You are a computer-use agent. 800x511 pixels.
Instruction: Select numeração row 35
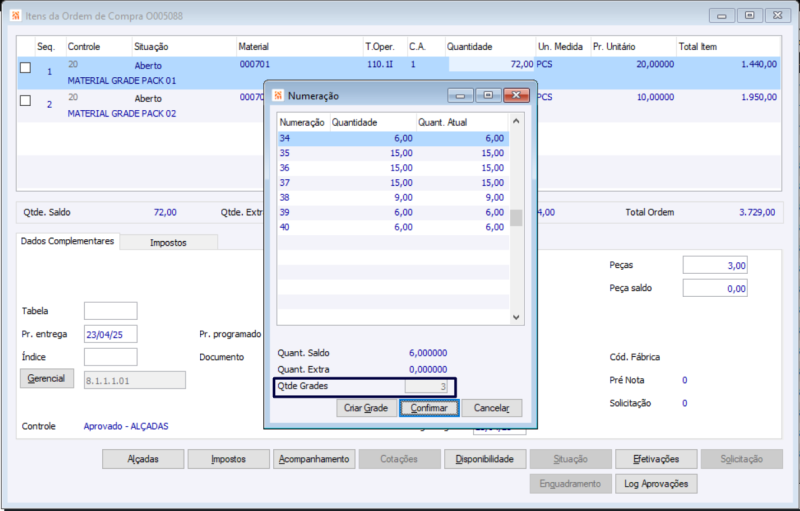click(393, 153)
